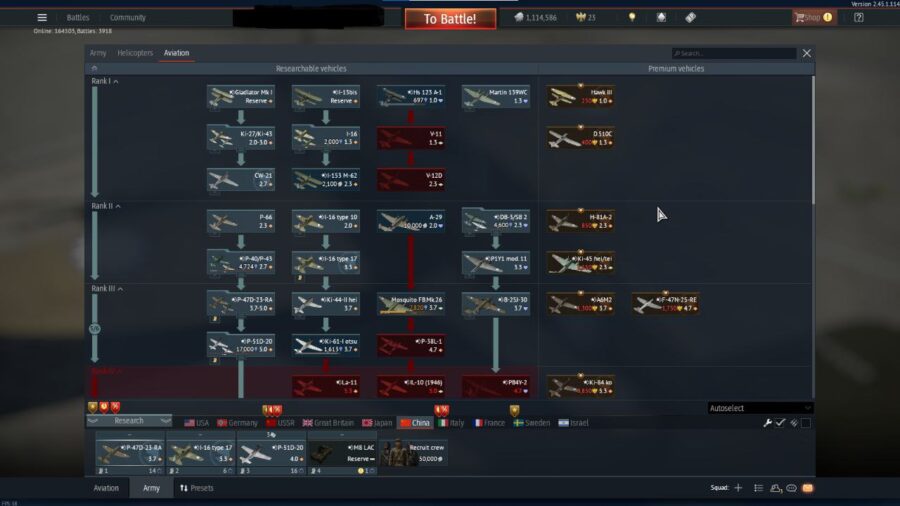Click the research tree search field

[x=735, y=53]
